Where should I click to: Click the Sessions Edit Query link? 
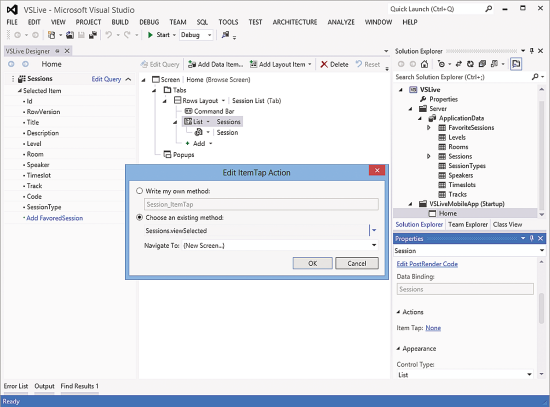point(106,79)
